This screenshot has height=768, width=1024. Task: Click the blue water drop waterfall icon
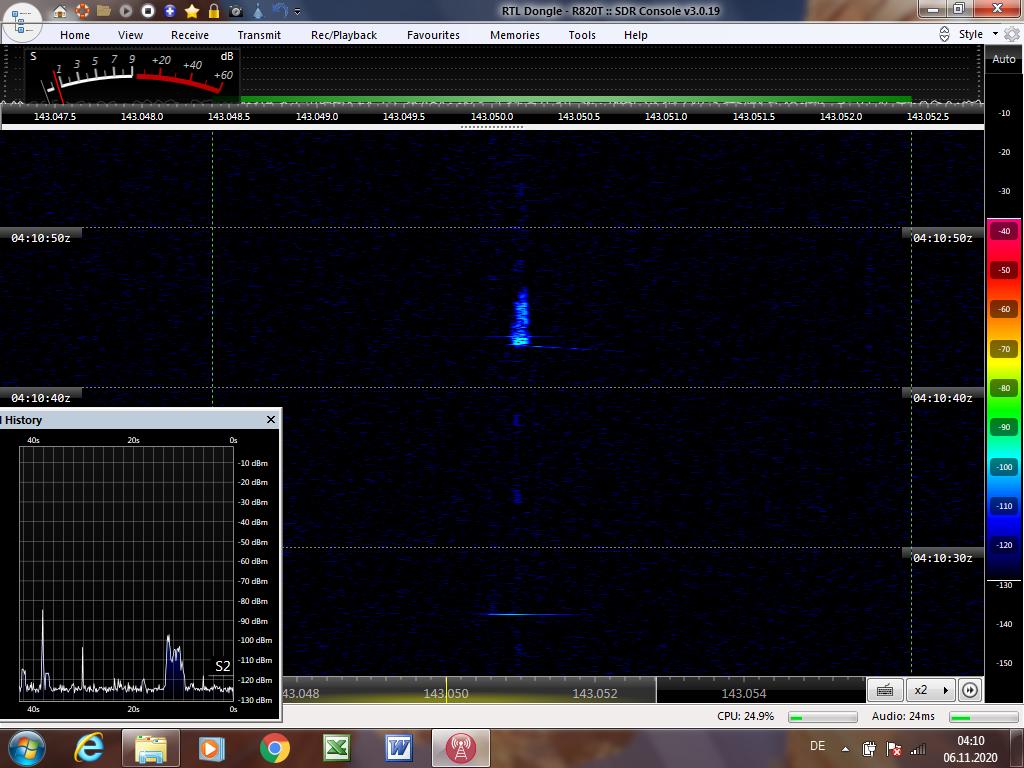click(x=258, y=11)
